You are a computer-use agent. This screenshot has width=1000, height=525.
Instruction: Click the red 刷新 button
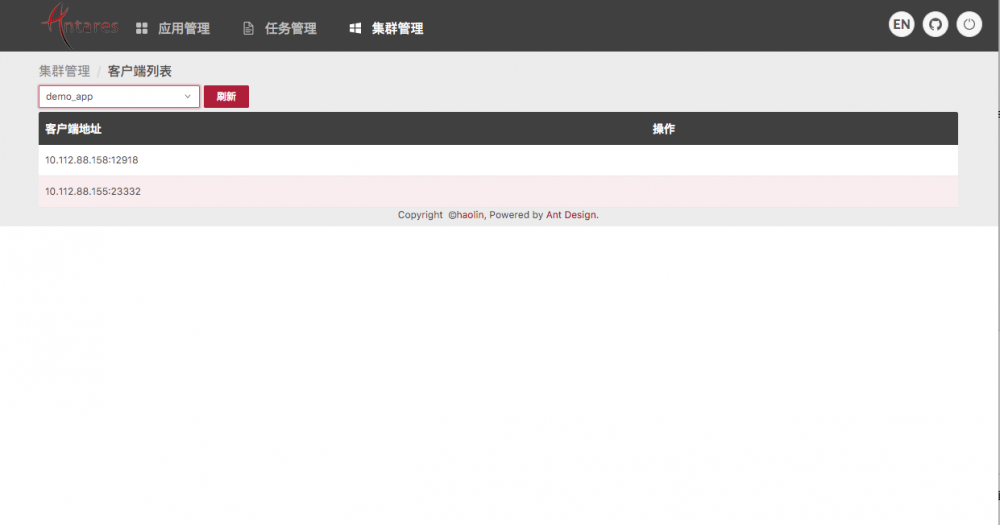[x=226, y=96]
